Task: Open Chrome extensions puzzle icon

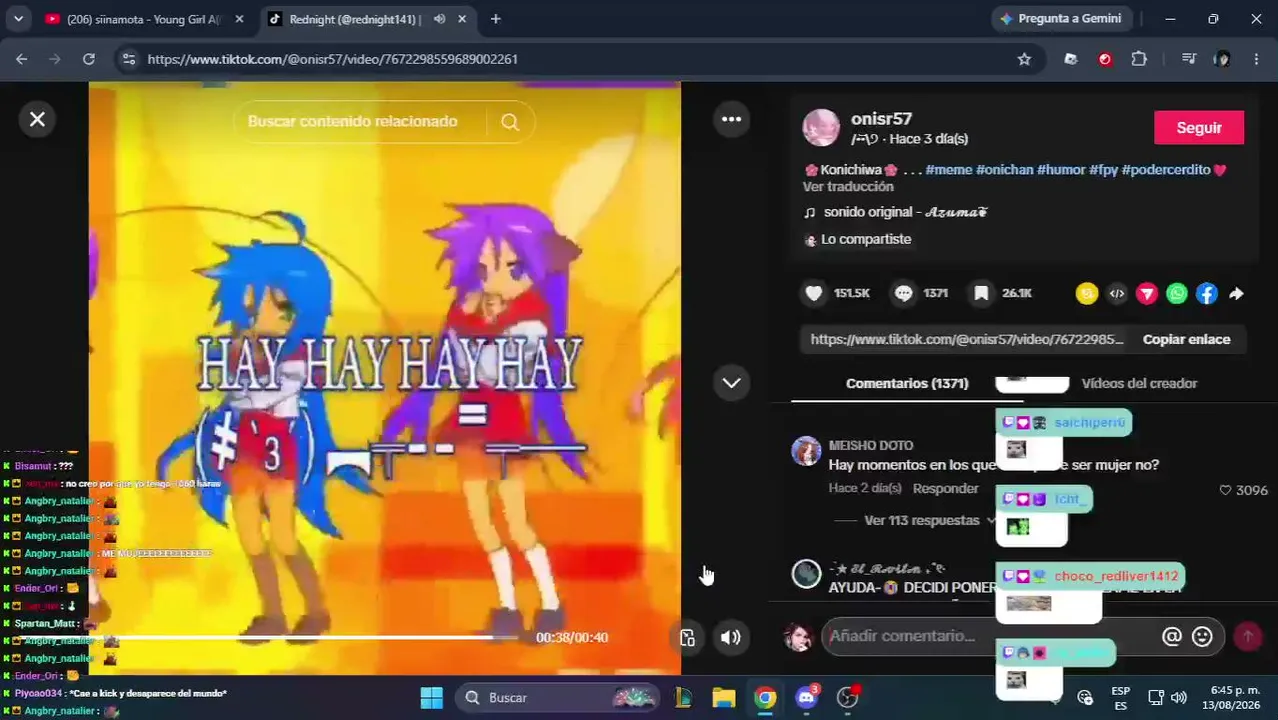Action: click(x=1139, y=59)
